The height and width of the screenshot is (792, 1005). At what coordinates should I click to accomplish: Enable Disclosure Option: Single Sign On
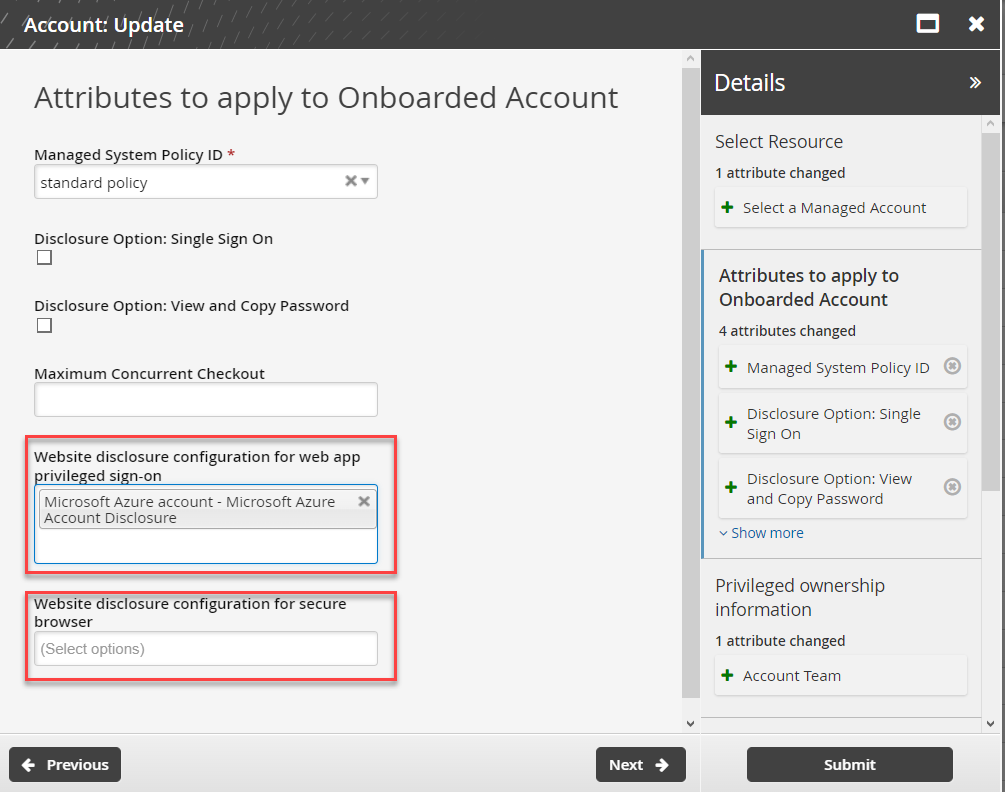pos(43,257)
